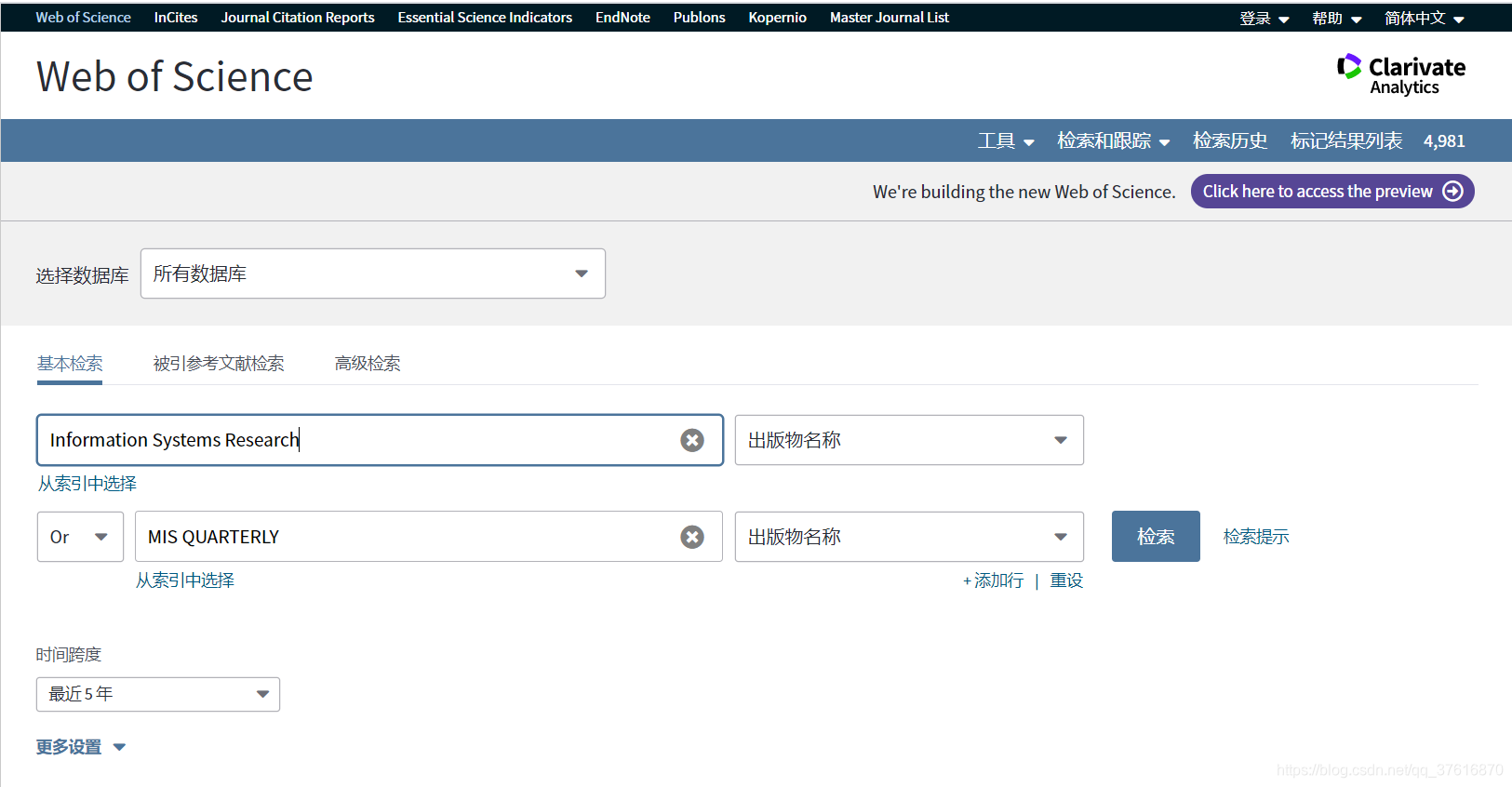Image resolution: width=1512 pixels, height=787 pixels.
Task: Clear the Information Systems Research search field
Action: coord(691,440)
